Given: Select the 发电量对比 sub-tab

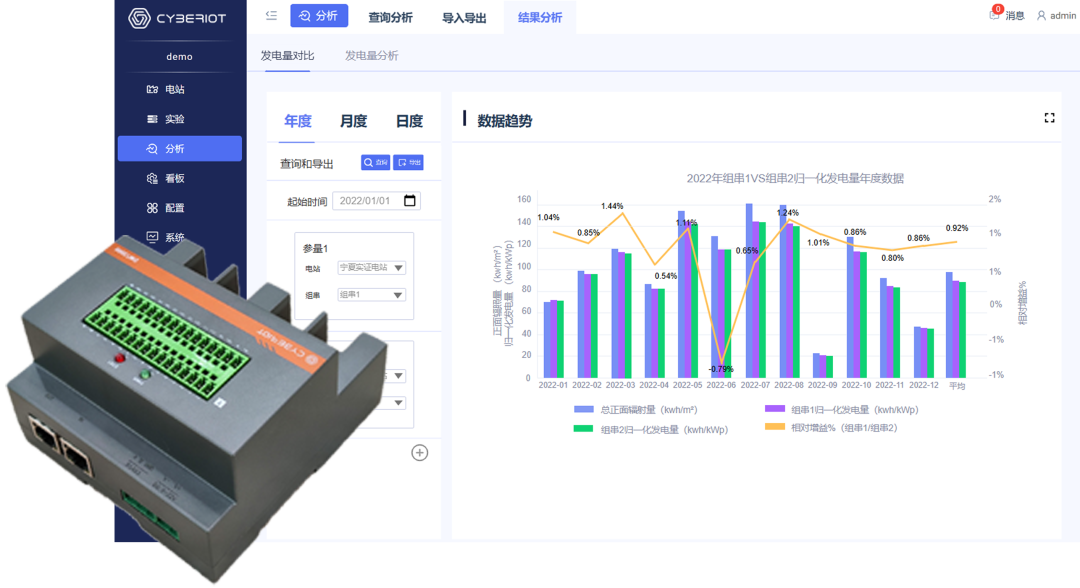Looking at the screenshot, I should (x=287, y=56).
